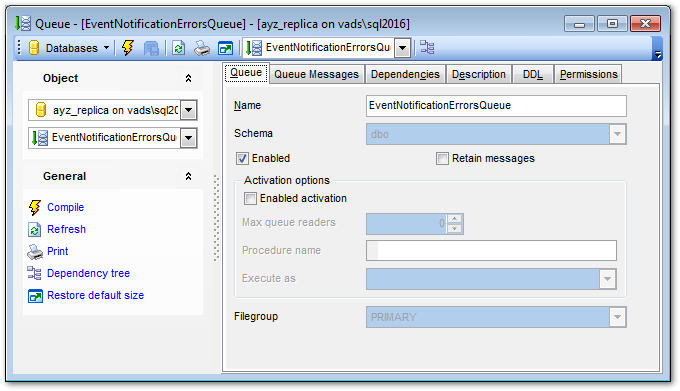The height and width of the screenshot is (391, 680).
Task: Open the Permissions tab
Action: click(588, 75)
